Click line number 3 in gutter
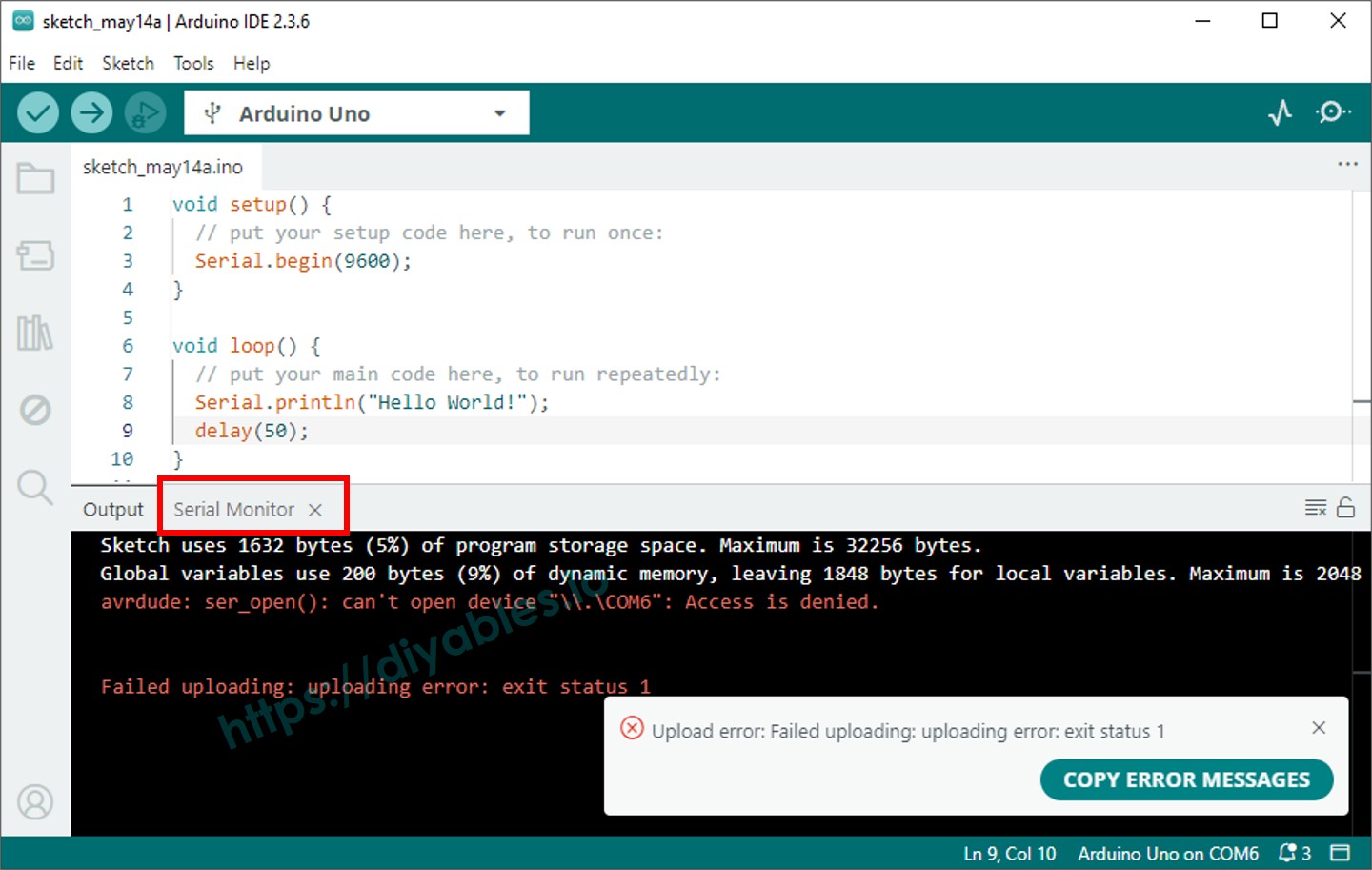The image size is (1372, 870). point(128,261)
